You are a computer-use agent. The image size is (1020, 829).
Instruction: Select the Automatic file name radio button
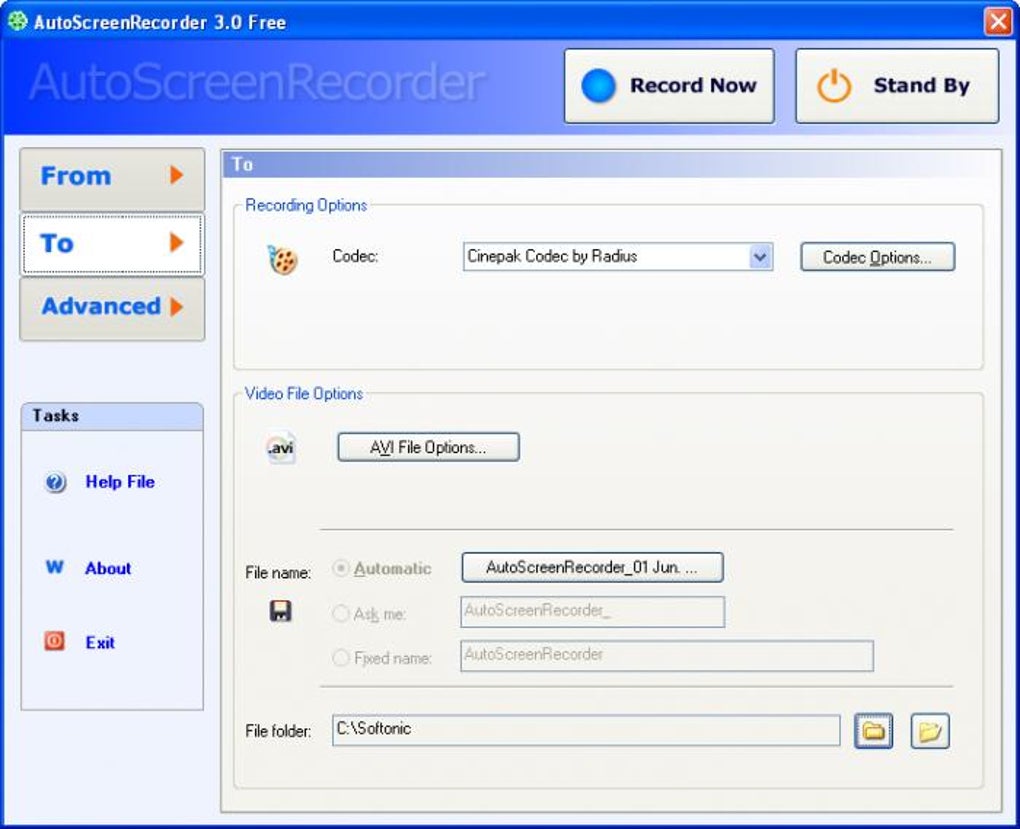(x=341, y=568)
